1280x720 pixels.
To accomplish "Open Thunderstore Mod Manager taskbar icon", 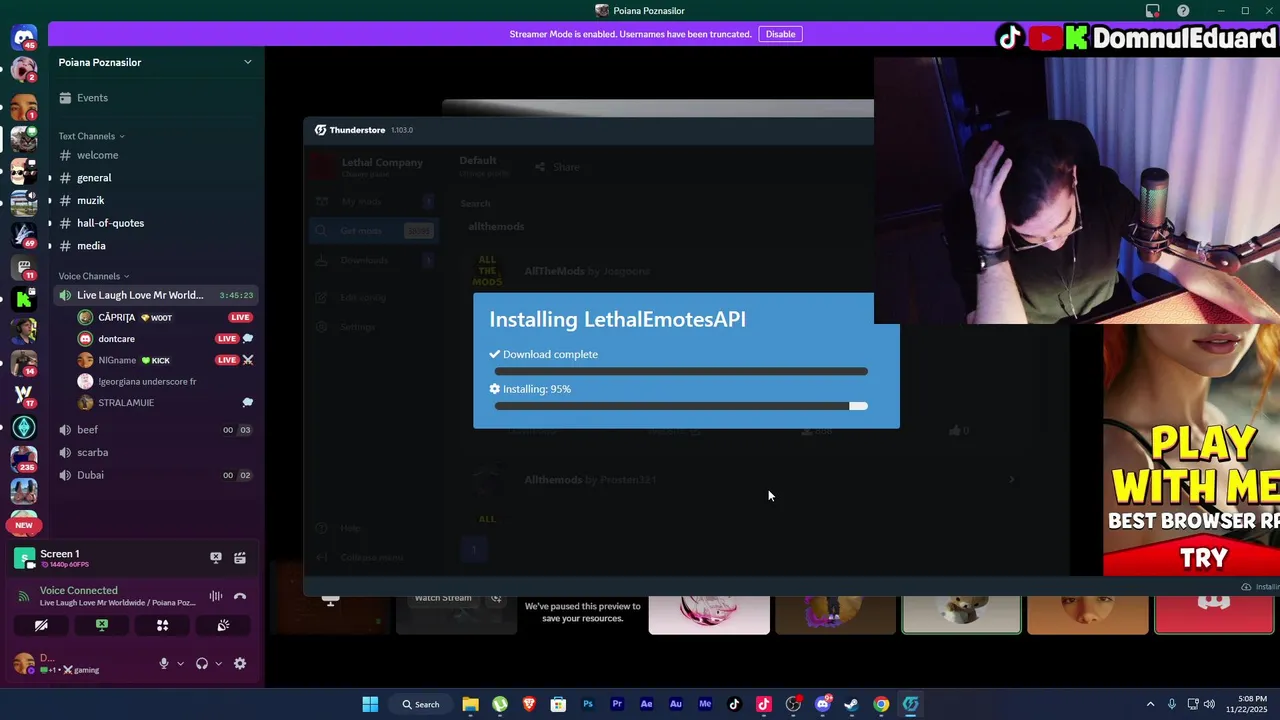I will [910, 704].
